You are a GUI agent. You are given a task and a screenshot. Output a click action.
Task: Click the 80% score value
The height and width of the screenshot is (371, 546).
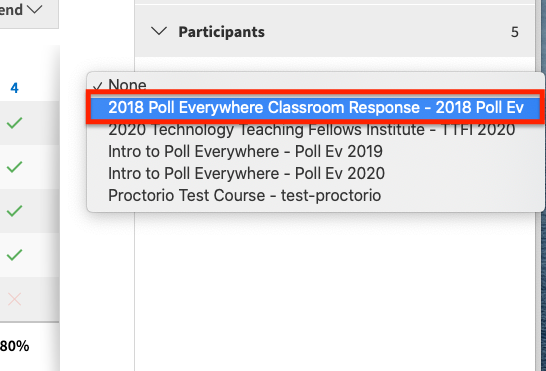(x=15, y=346)
